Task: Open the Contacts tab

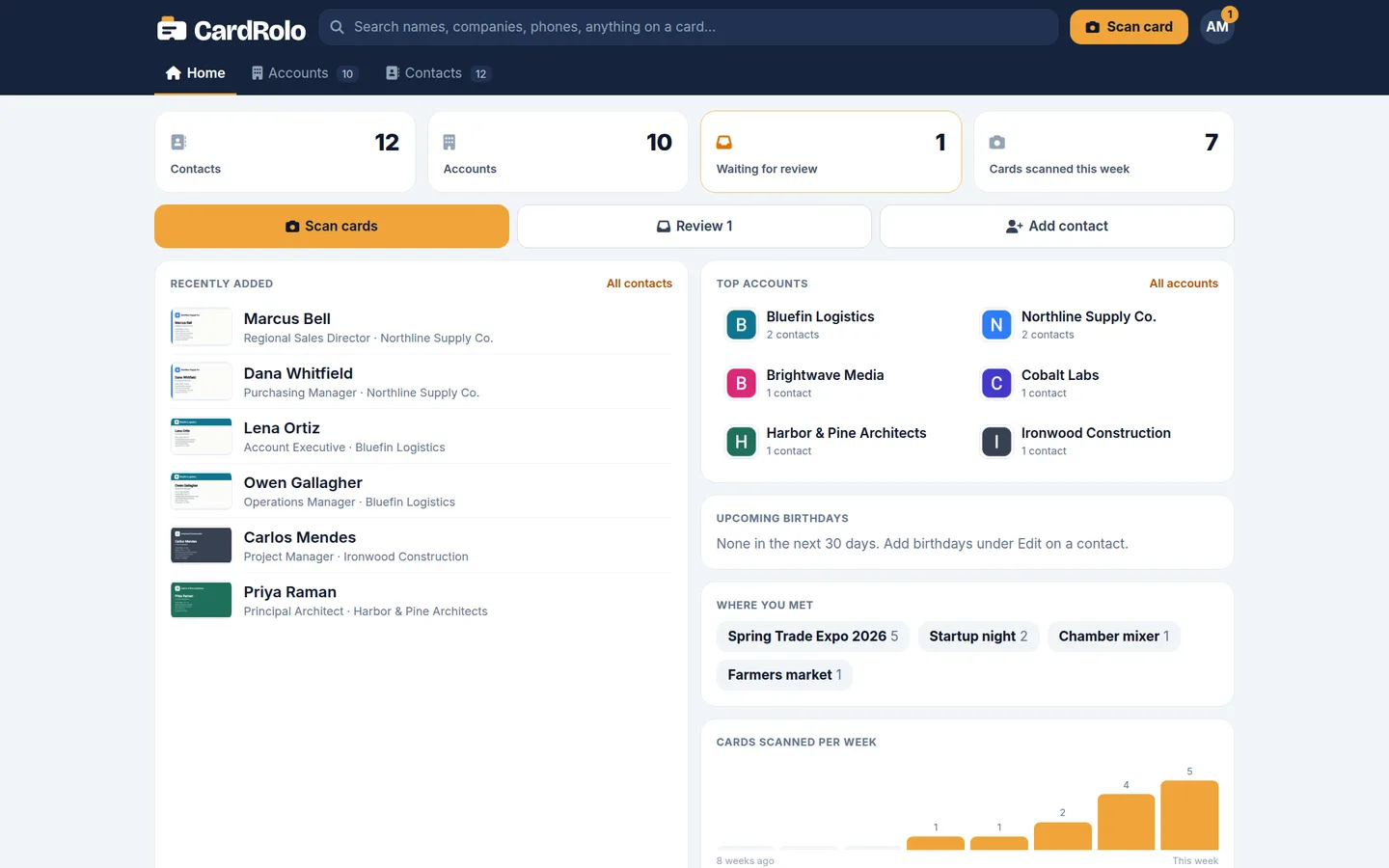Action: (x=438, y=73)
